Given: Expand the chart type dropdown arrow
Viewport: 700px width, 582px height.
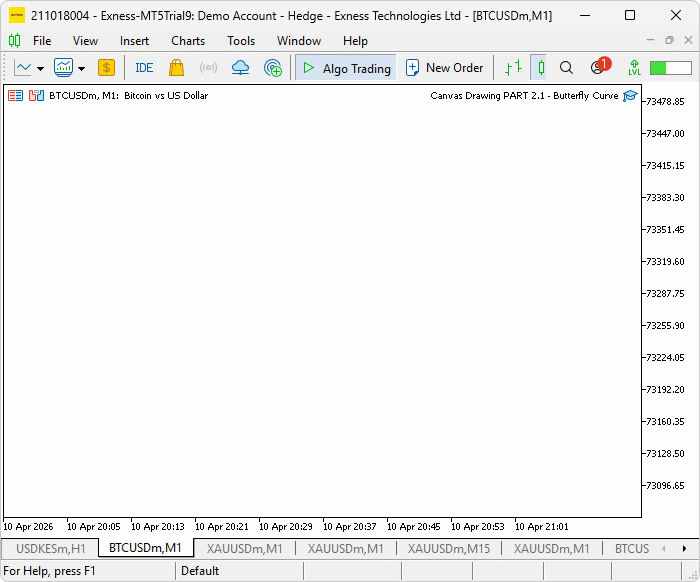Looking at the screenshot, I should coord(41,68).
